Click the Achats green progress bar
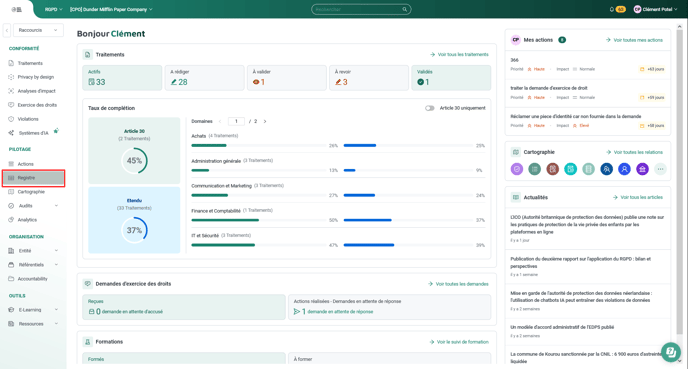 pos(209,145)
